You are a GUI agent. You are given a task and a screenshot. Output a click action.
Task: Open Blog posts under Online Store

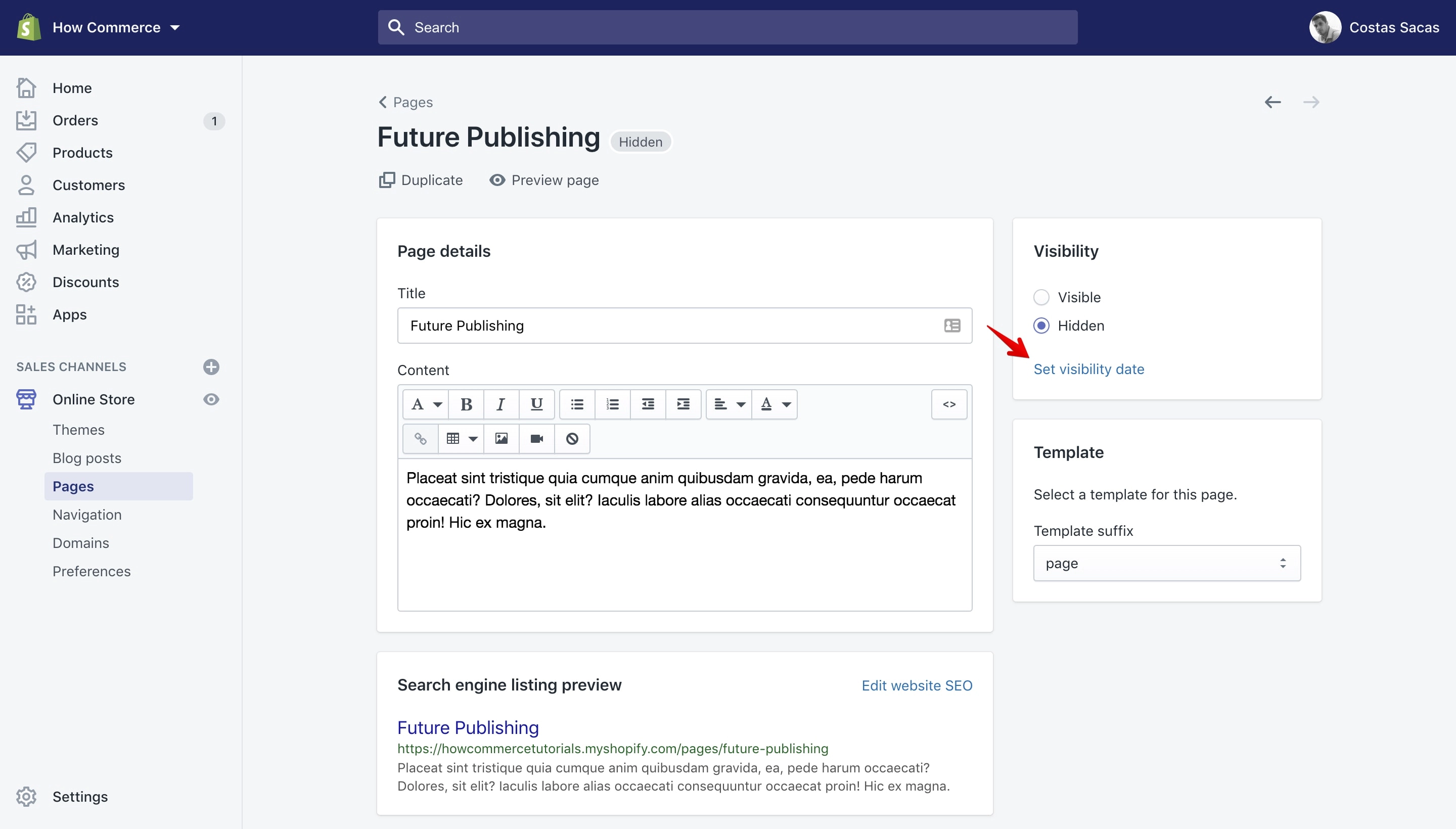86,458
